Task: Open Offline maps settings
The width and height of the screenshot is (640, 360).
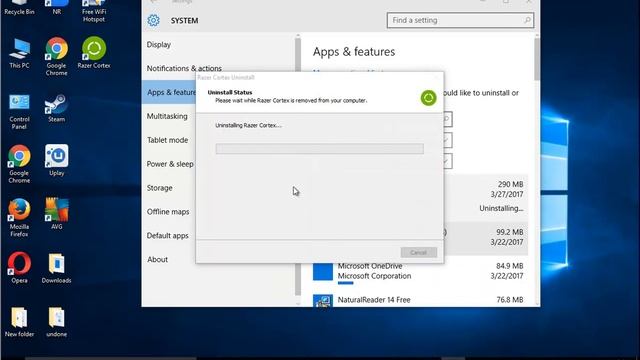Action: (x=168, y=212)
